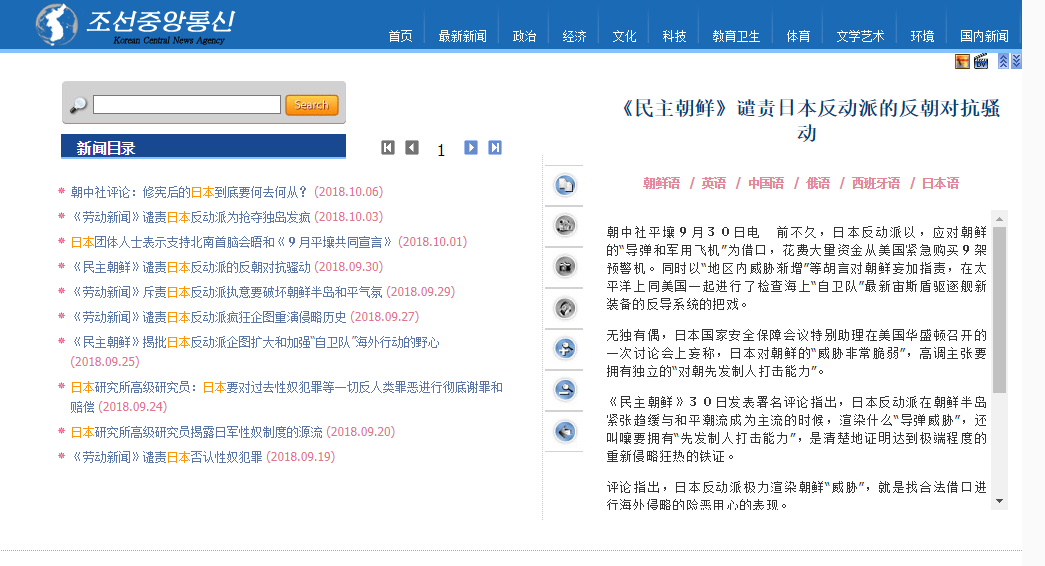This screenshot has height=566, width=1045.
Task: Switch article to 俄语 language
Action: point(818,183)
